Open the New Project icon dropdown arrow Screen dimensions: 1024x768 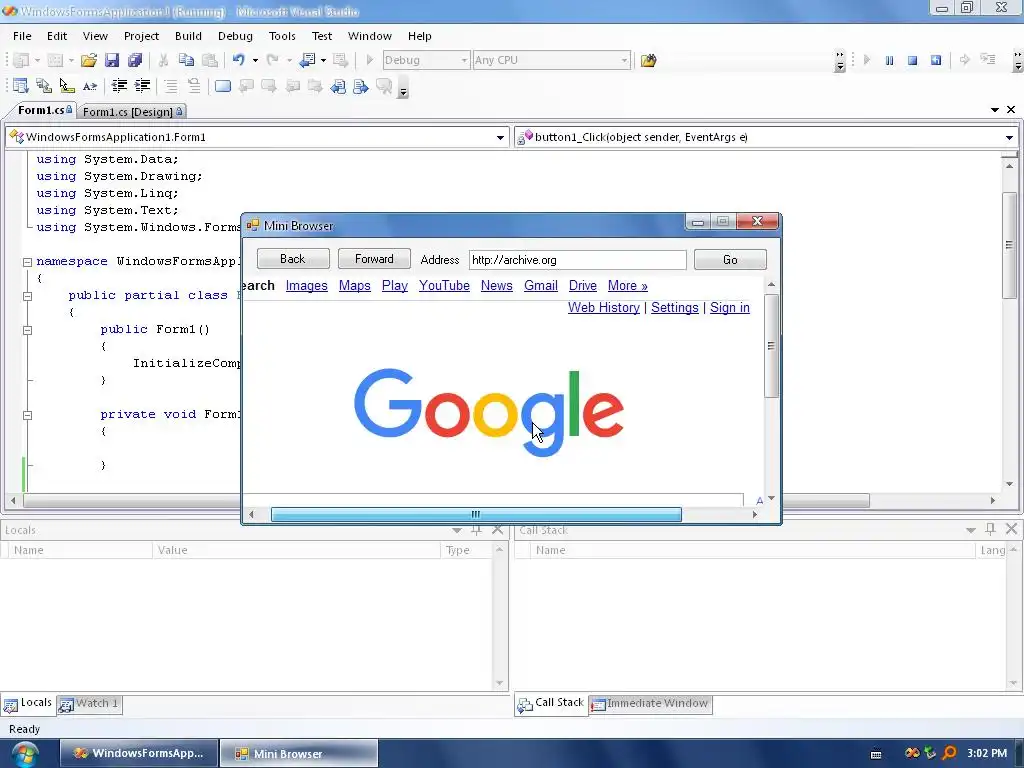click(37, 60)
